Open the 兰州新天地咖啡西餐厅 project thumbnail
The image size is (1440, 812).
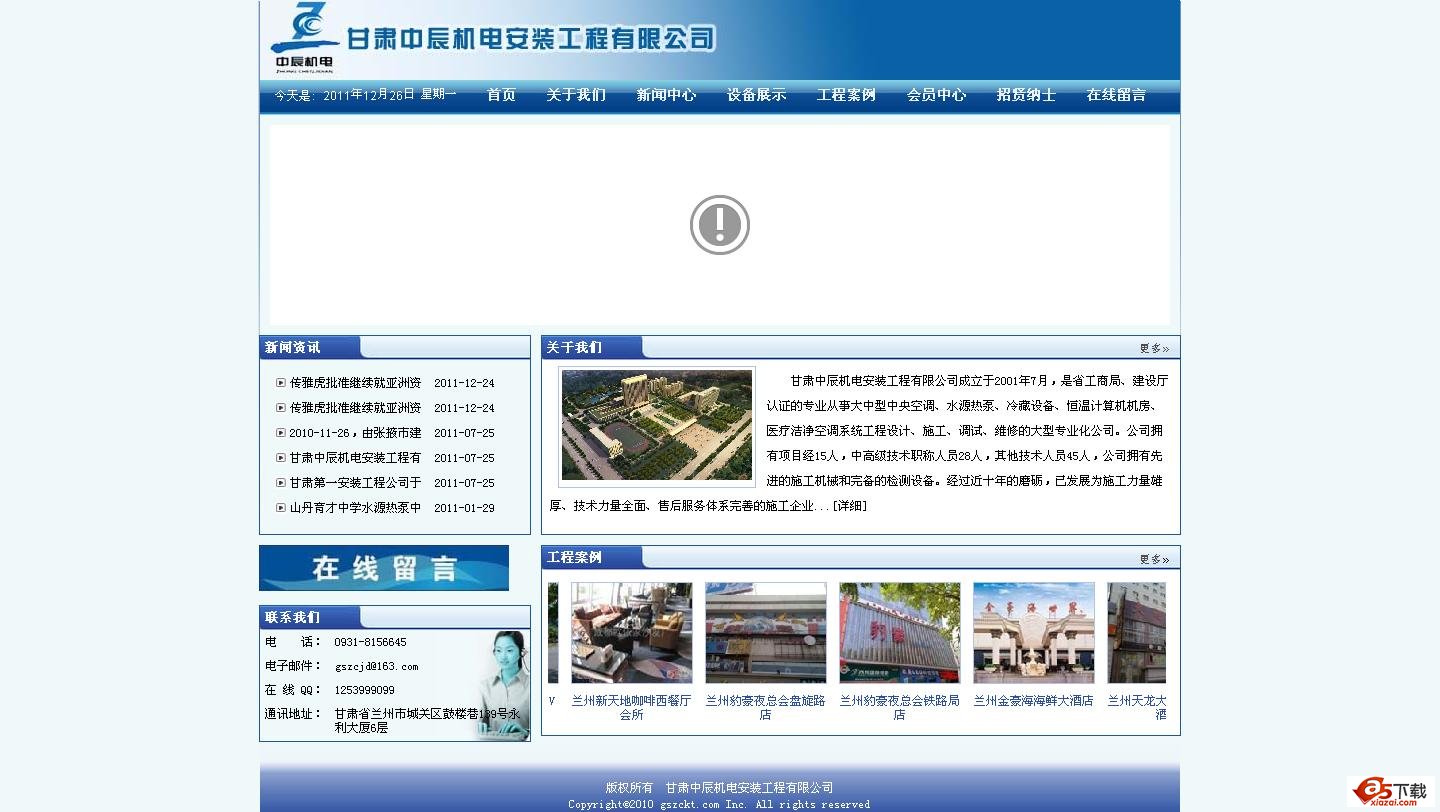pyautogui.click(x=631, y=633)
